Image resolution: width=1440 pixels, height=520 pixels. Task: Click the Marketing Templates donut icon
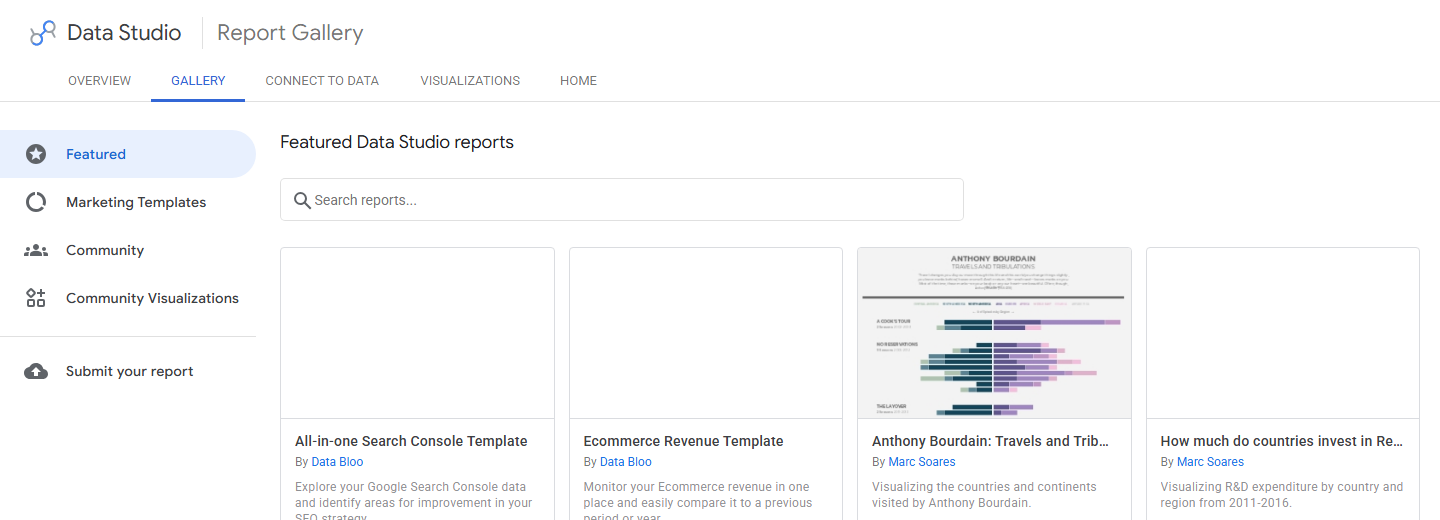(x=36, y=202)
